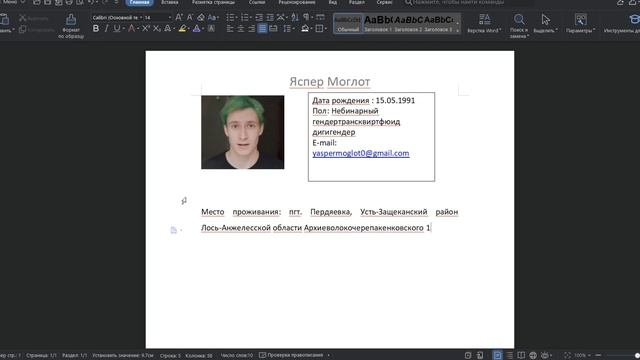The width and height of the screenshot is (640, 360).
Task: Click the sort icon
Action: pos(295,18)
